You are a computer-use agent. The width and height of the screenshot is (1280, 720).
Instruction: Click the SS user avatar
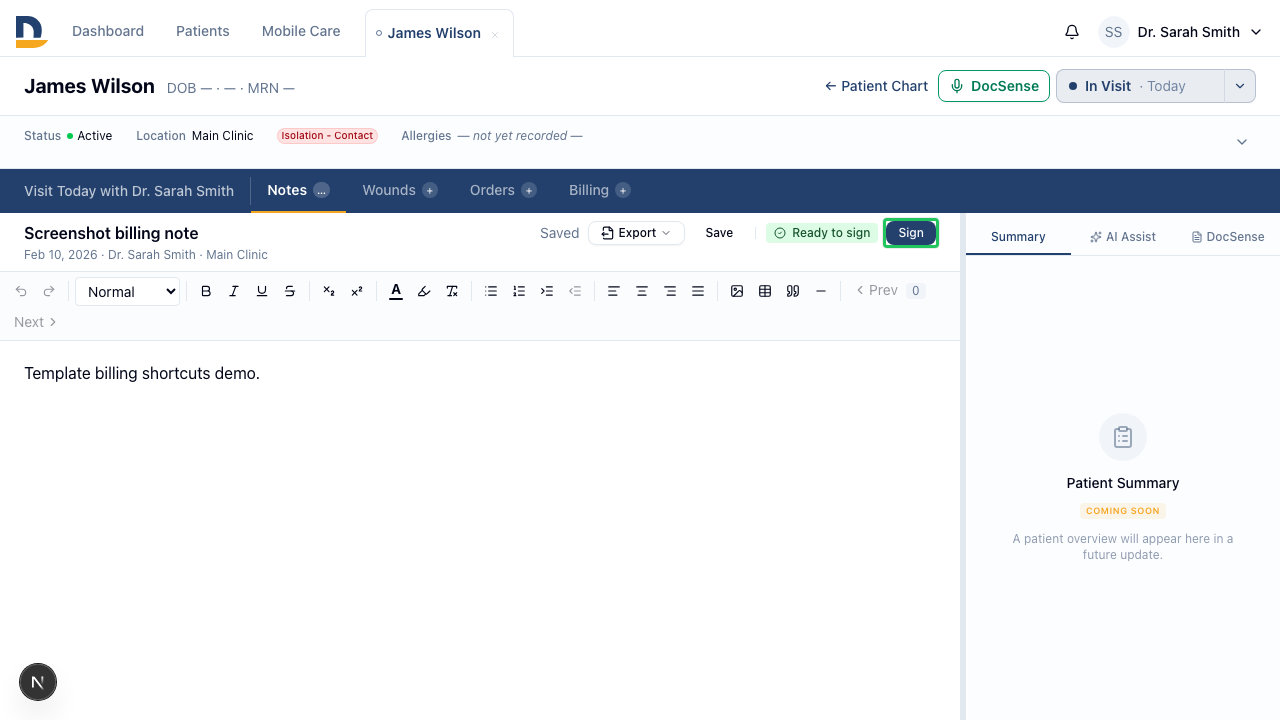[1114, 32]
